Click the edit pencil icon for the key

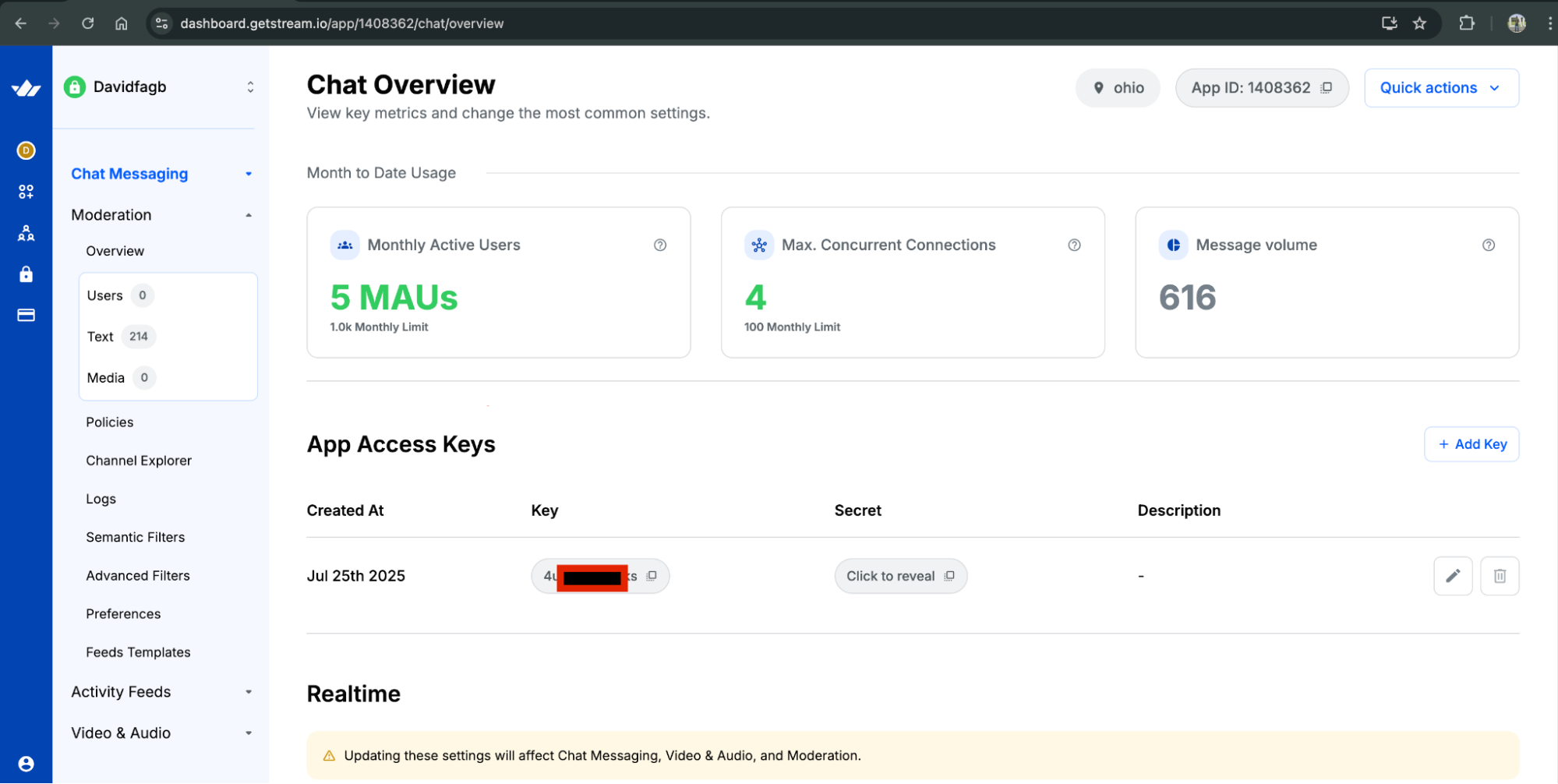pyautogui.click(x=1452, y=576)
